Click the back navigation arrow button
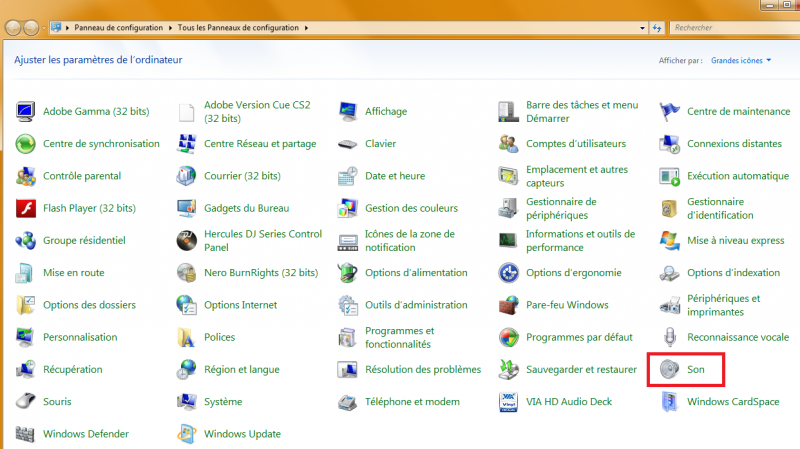The height and width of the screenshot is (449, 800). (12, 27)
